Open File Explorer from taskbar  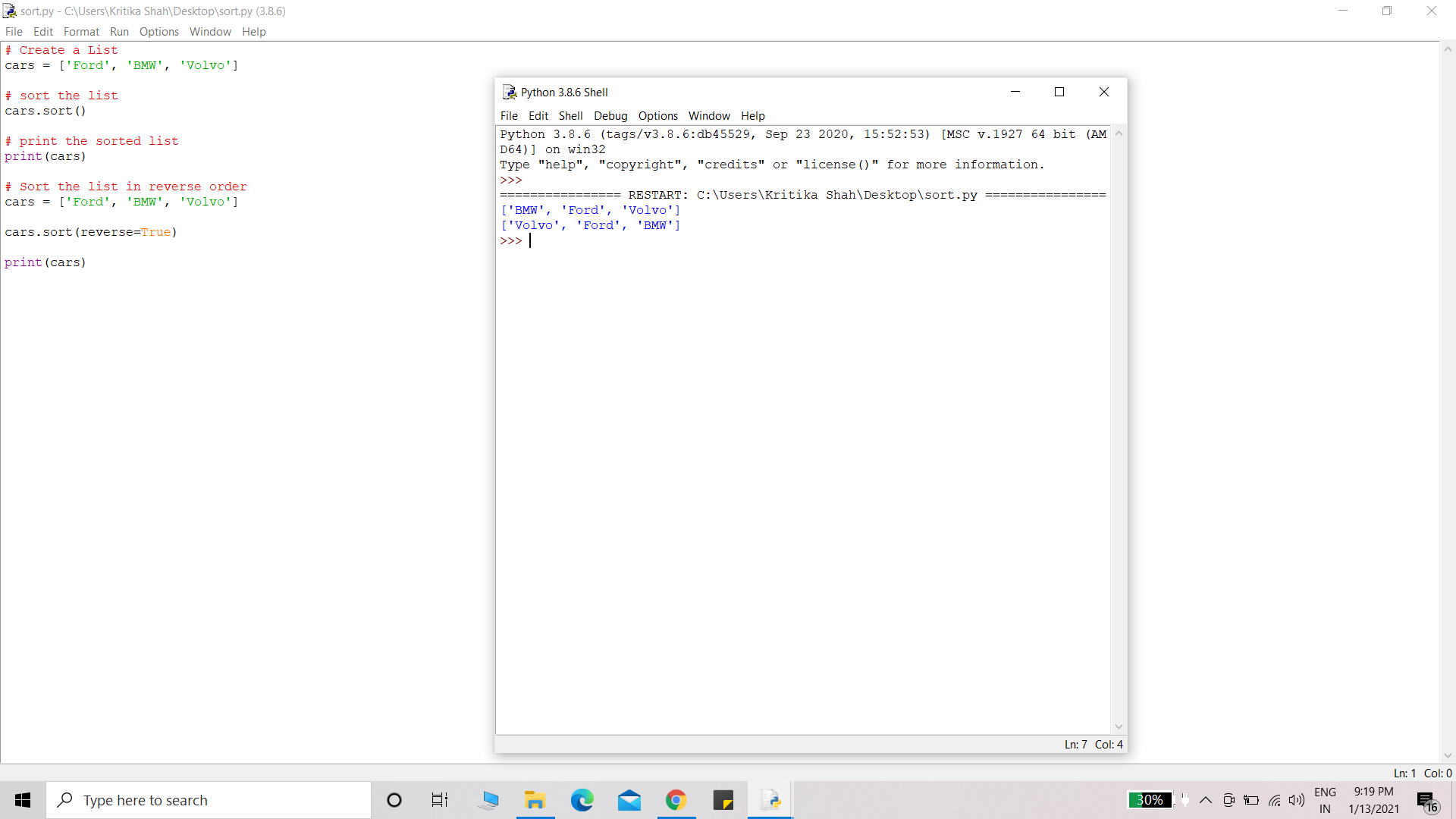(x=535, y=800)
